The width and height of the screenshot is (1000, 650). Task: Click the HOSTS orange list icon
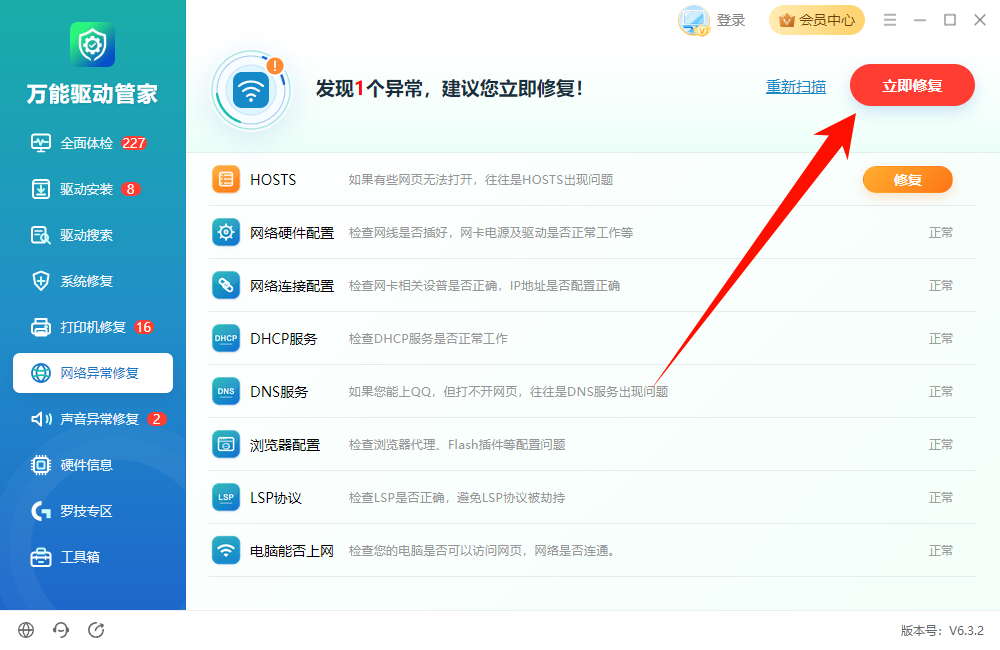click(x=226, y=179)
